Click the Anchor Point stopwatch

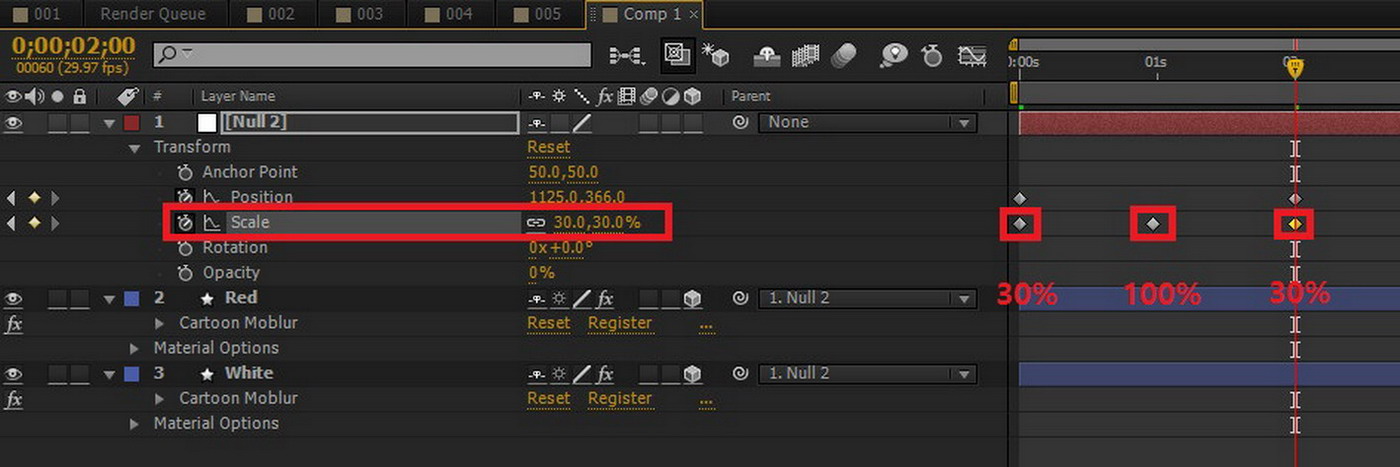184,172
